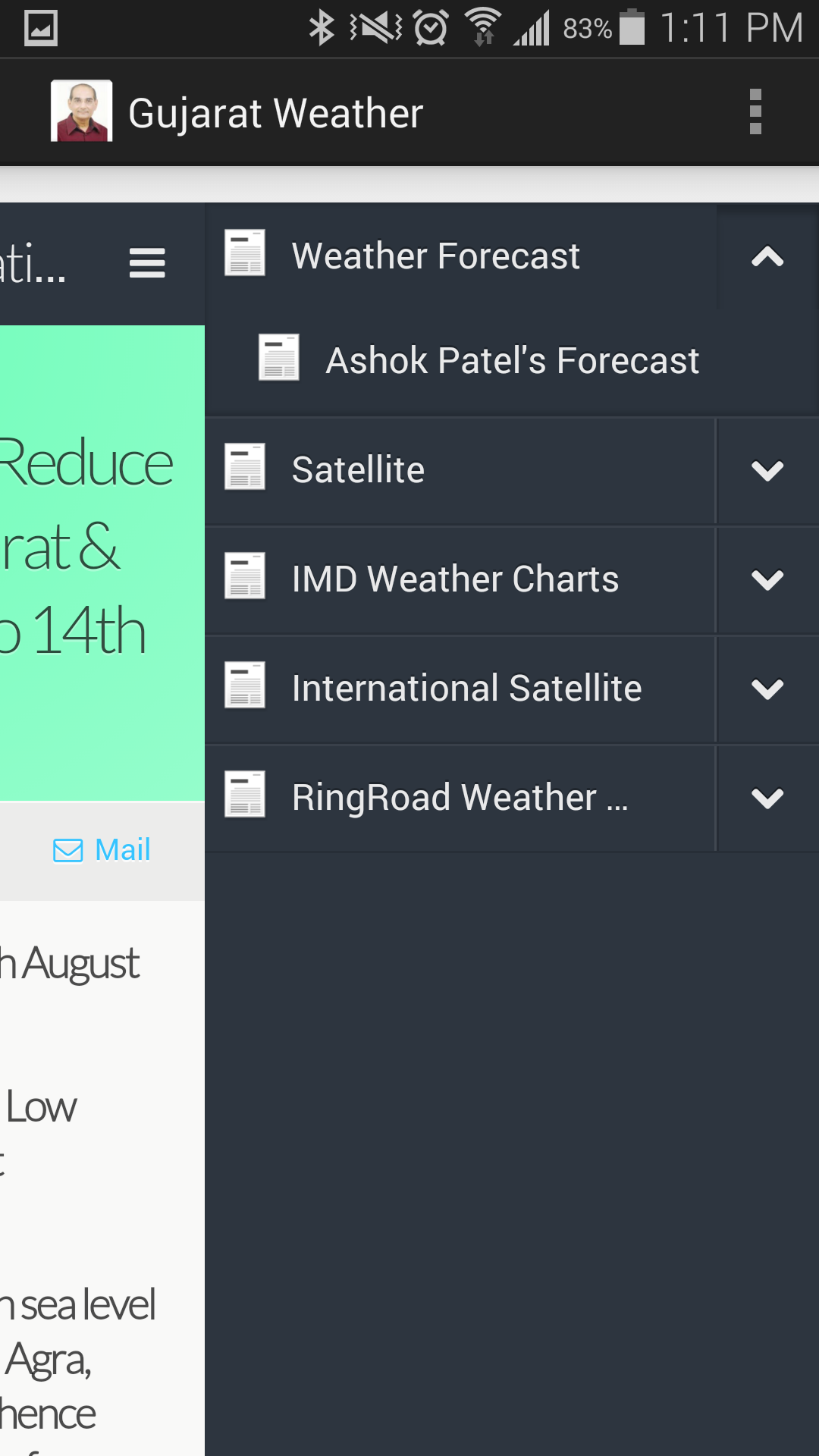
Task: Click the International Satellite page icon
Action: click(245, 685)
